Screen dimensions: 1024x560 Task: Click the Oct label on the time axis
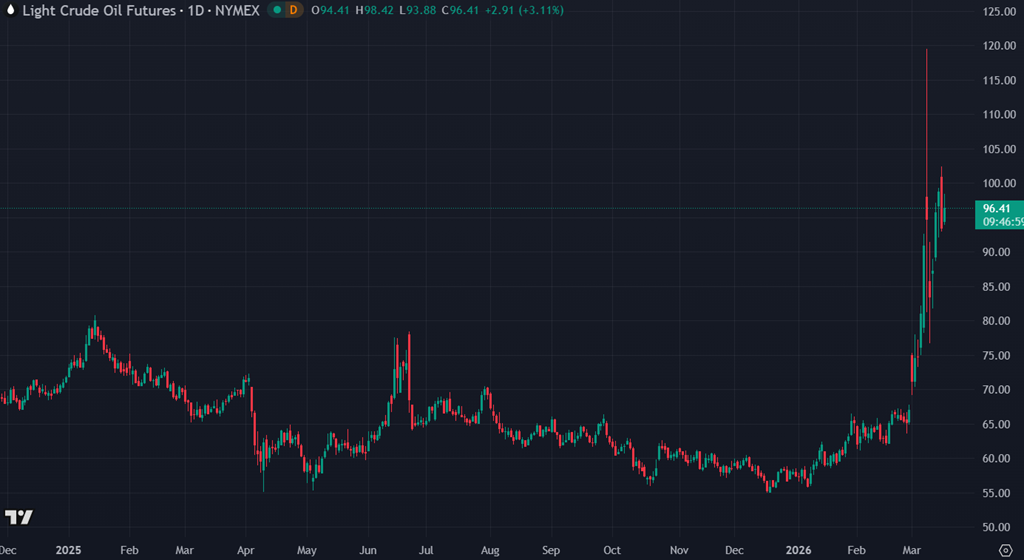[612, 550]
